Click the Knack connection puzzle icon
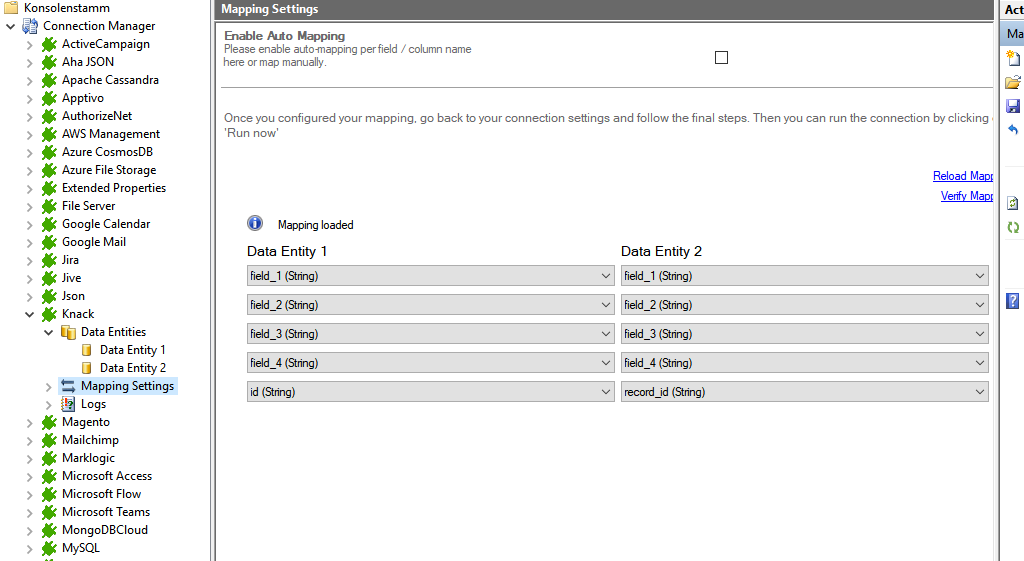The height and width of the screenshot is (561, 1024). click(x=49, y=314)
